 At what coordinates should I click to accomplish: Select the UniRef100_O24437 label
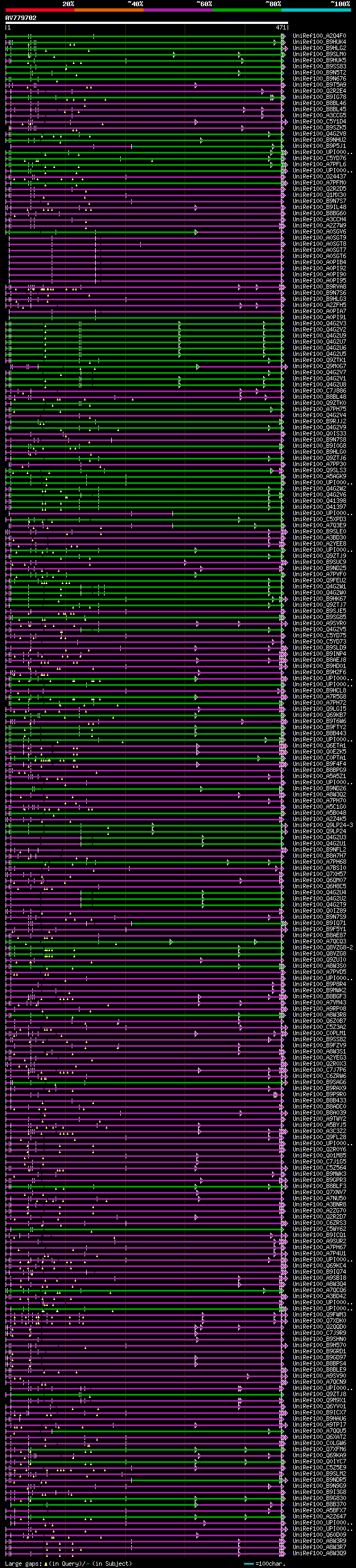319,176
